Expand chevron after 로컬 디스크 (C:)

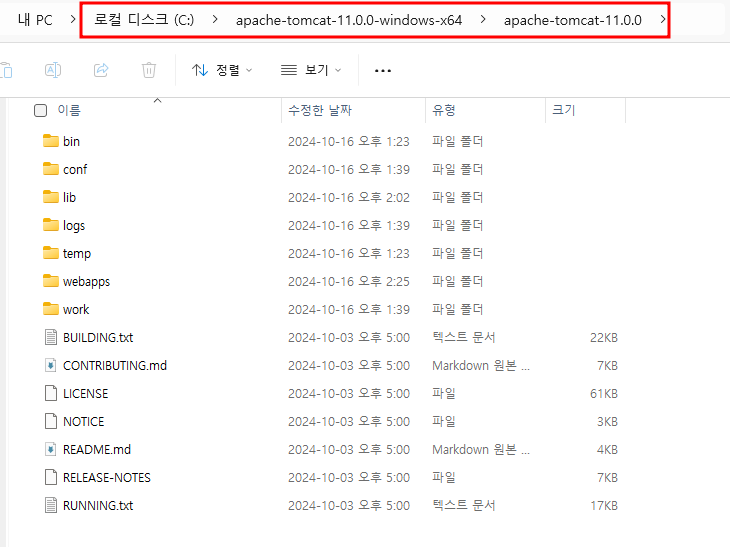pos(215,20)
